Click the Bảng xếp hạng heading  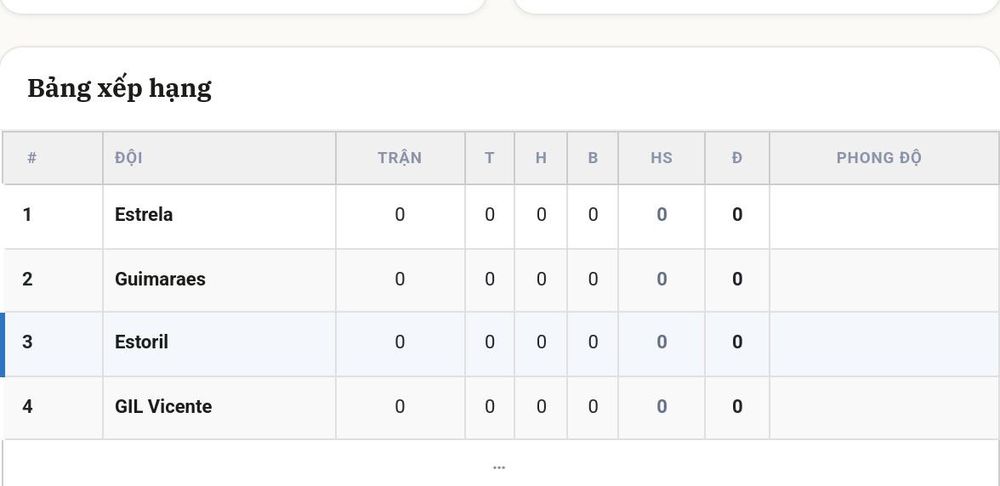(119, 89)
